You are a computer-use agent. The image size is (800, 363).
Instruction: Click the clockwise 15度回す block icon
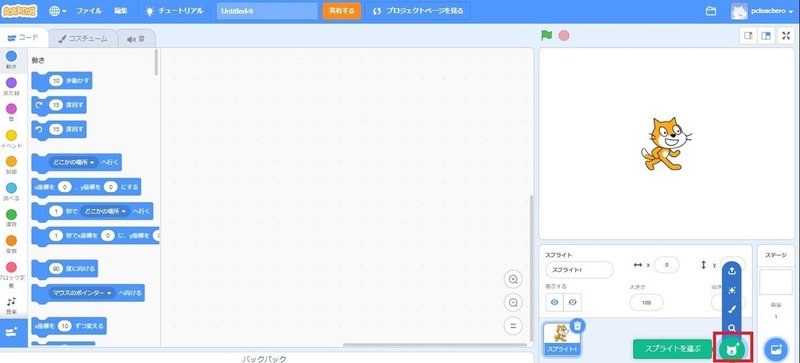point(40,105)
